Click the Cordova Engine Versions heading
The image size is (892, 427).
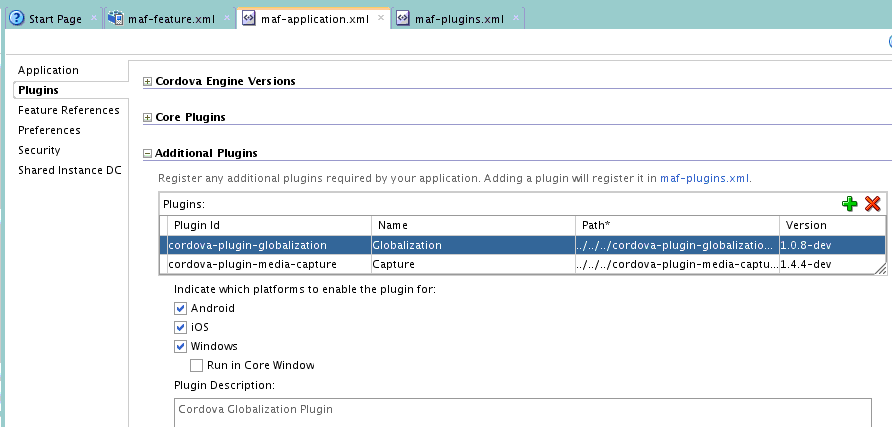225,81
